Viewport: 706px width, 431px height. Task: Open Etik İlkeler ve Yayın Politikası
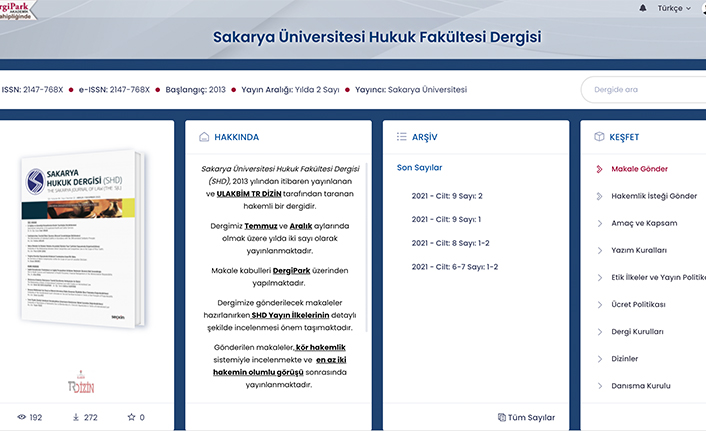pos(658,277)
